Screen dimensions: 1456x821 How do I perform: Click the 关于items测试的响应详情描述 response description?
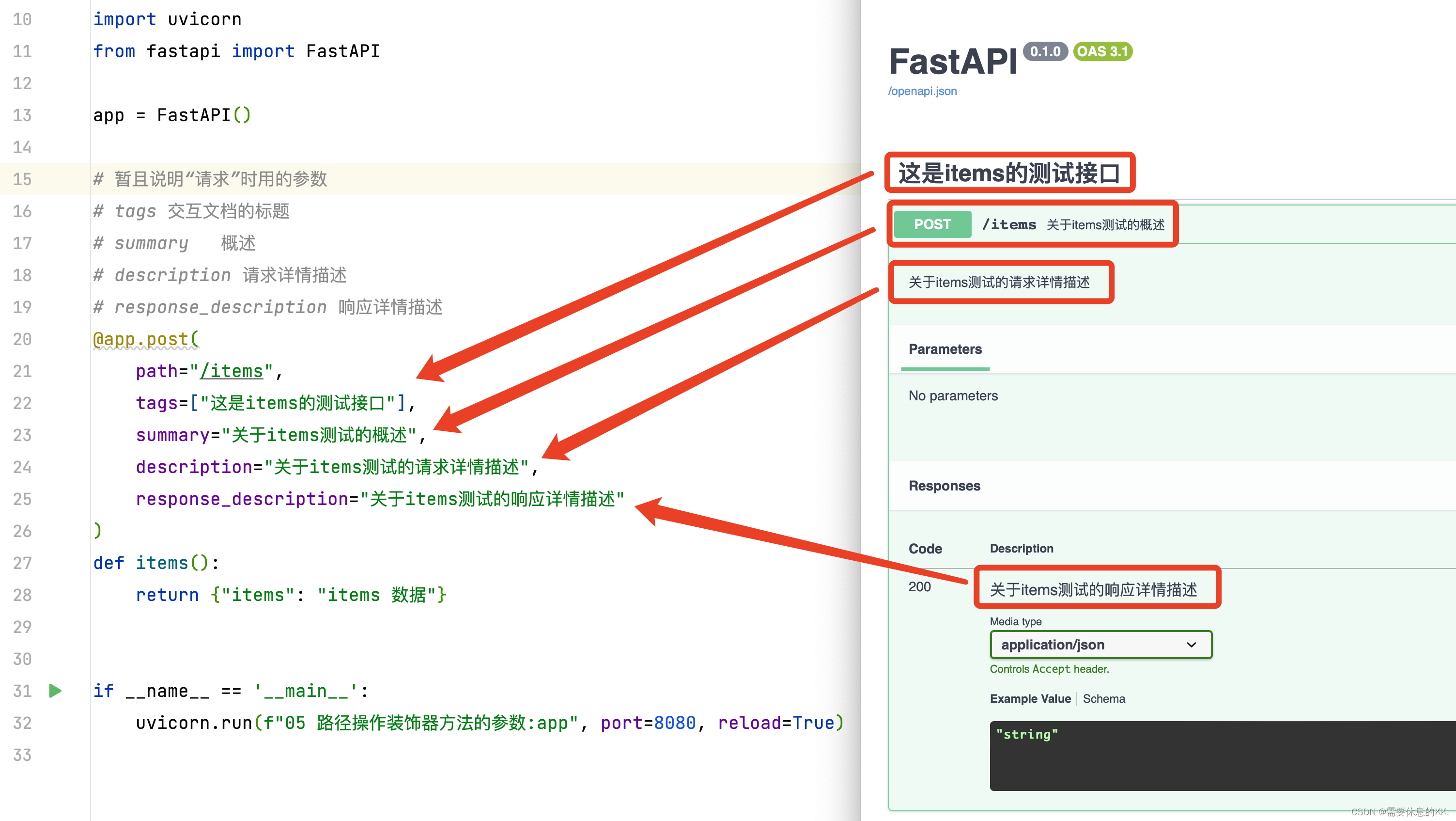[1093, 590]
